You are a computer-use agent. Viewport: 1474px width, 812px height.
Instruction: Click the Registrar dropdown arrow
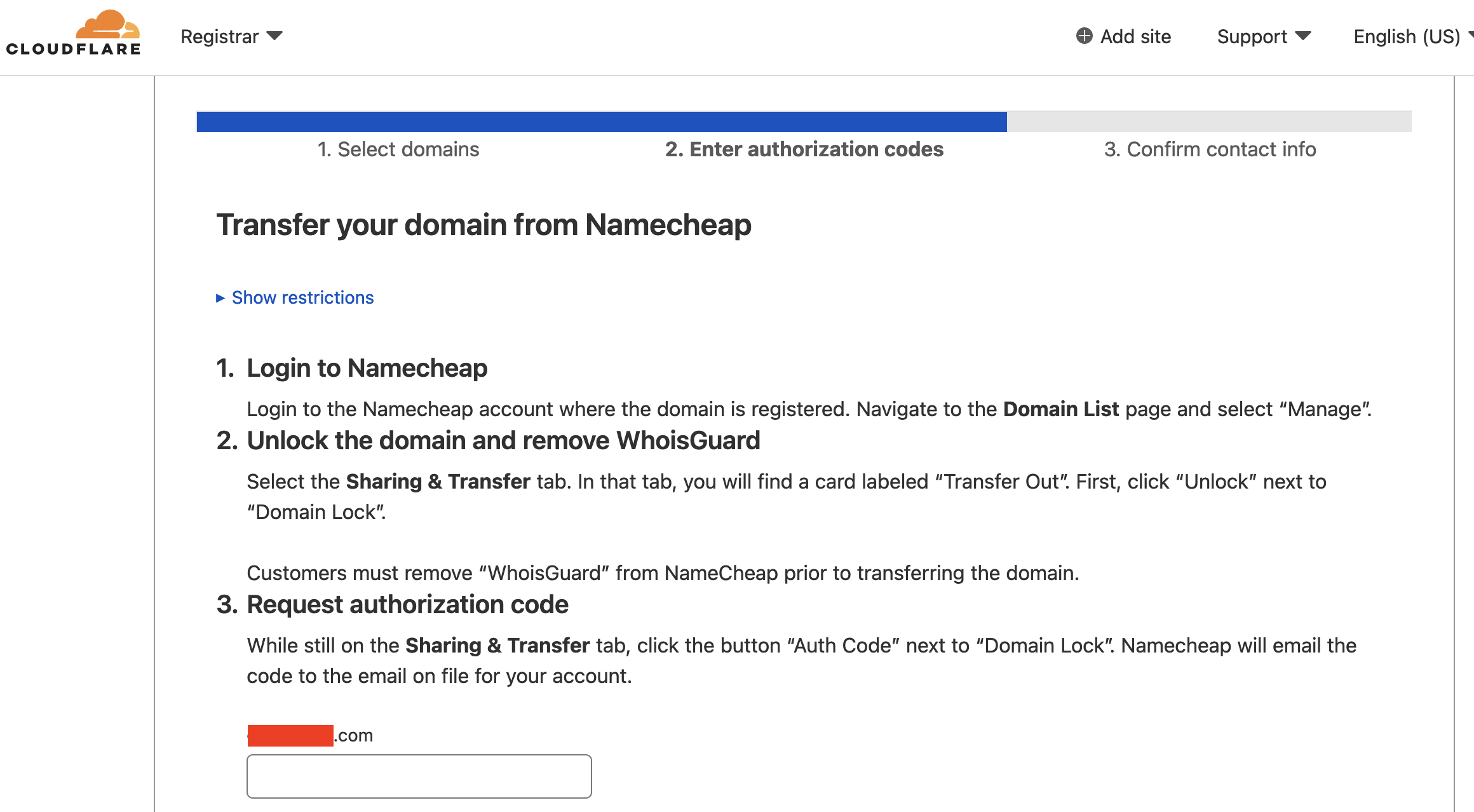pos(274,36)
